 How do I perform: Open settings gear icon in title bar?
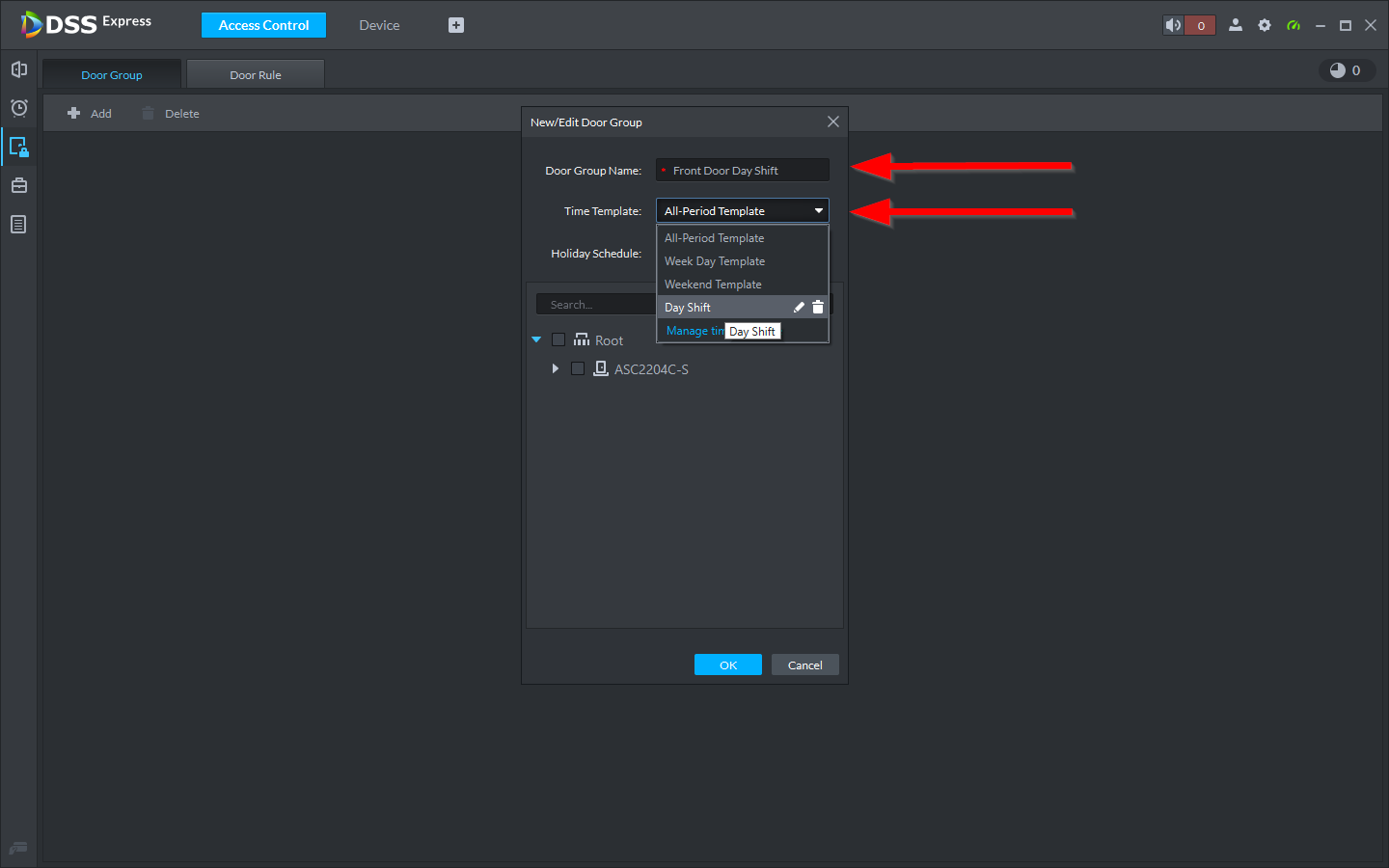1265,25
